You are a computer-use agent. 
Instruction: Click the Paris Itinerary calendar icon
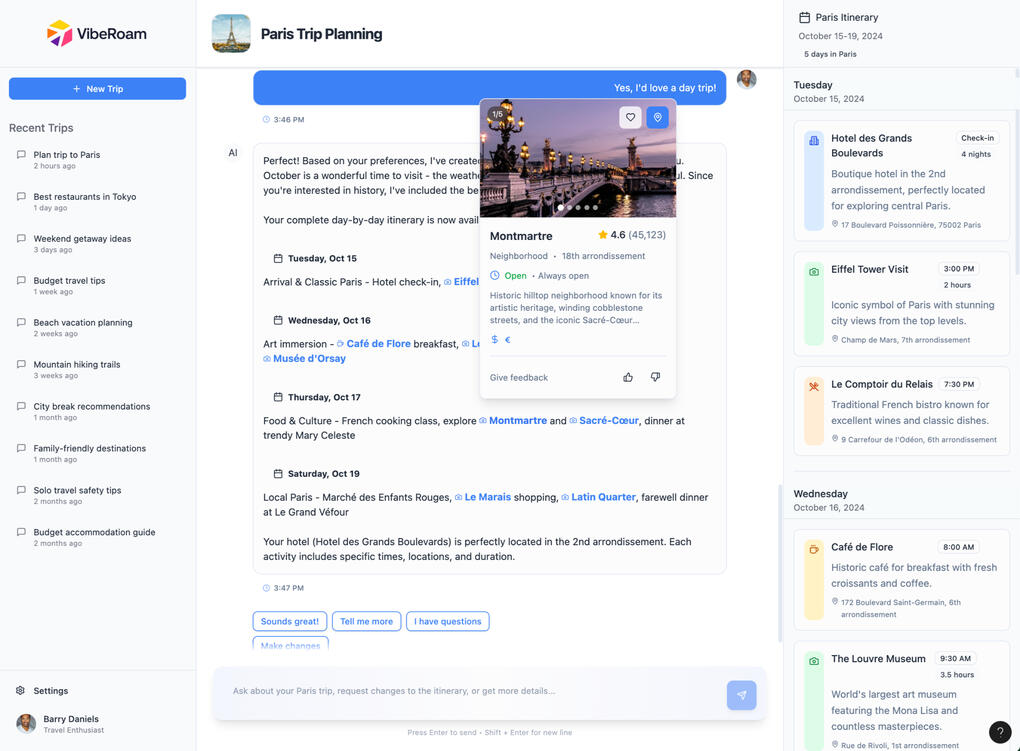coord(804,17)
